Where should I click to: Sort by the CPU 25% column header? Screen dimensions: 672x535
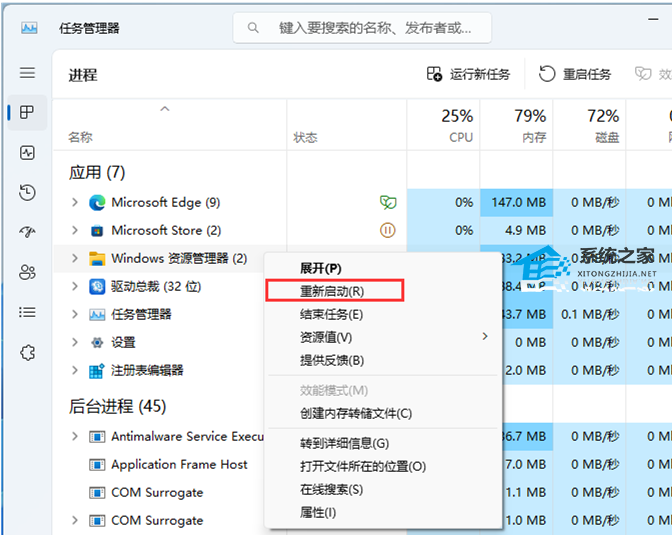[444, 125]
